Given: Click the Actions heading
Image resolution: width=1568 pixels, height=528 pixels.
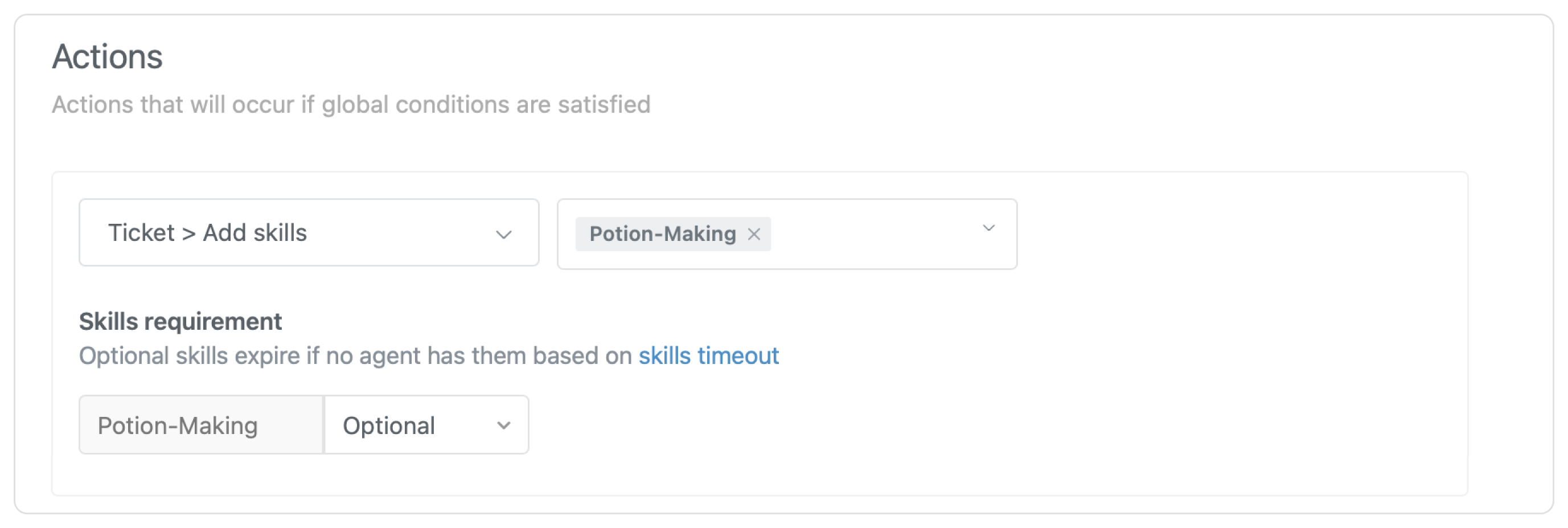Looking at the screenshot, I should [107, 58].
